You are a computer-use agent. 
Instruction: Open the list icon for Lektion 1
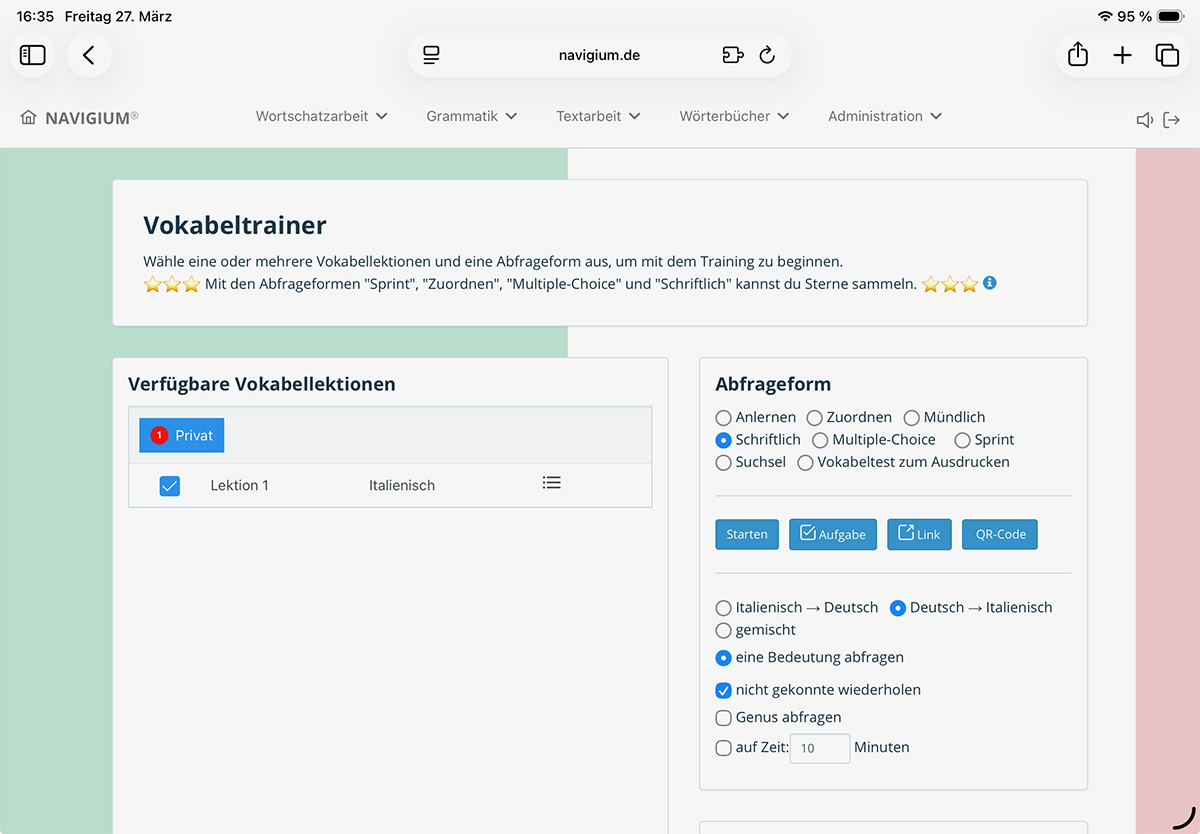[551, 483]
